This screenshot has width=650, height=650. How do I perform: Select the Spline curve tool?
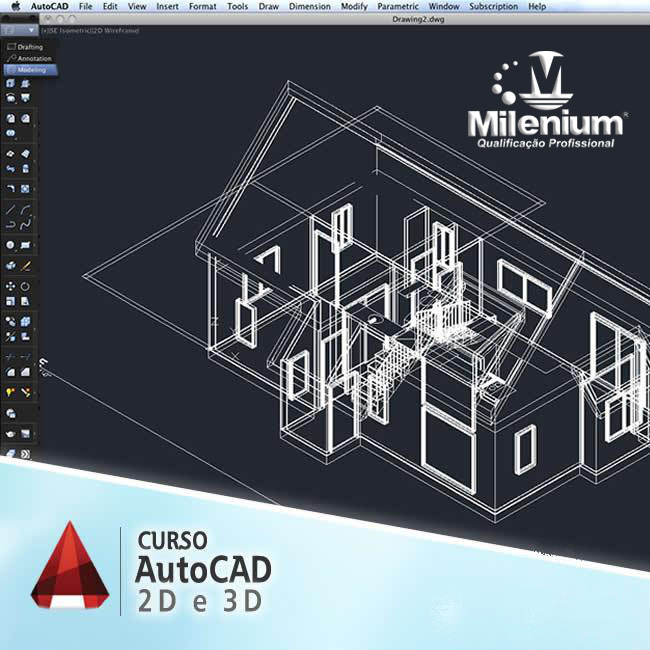(26, 225)
